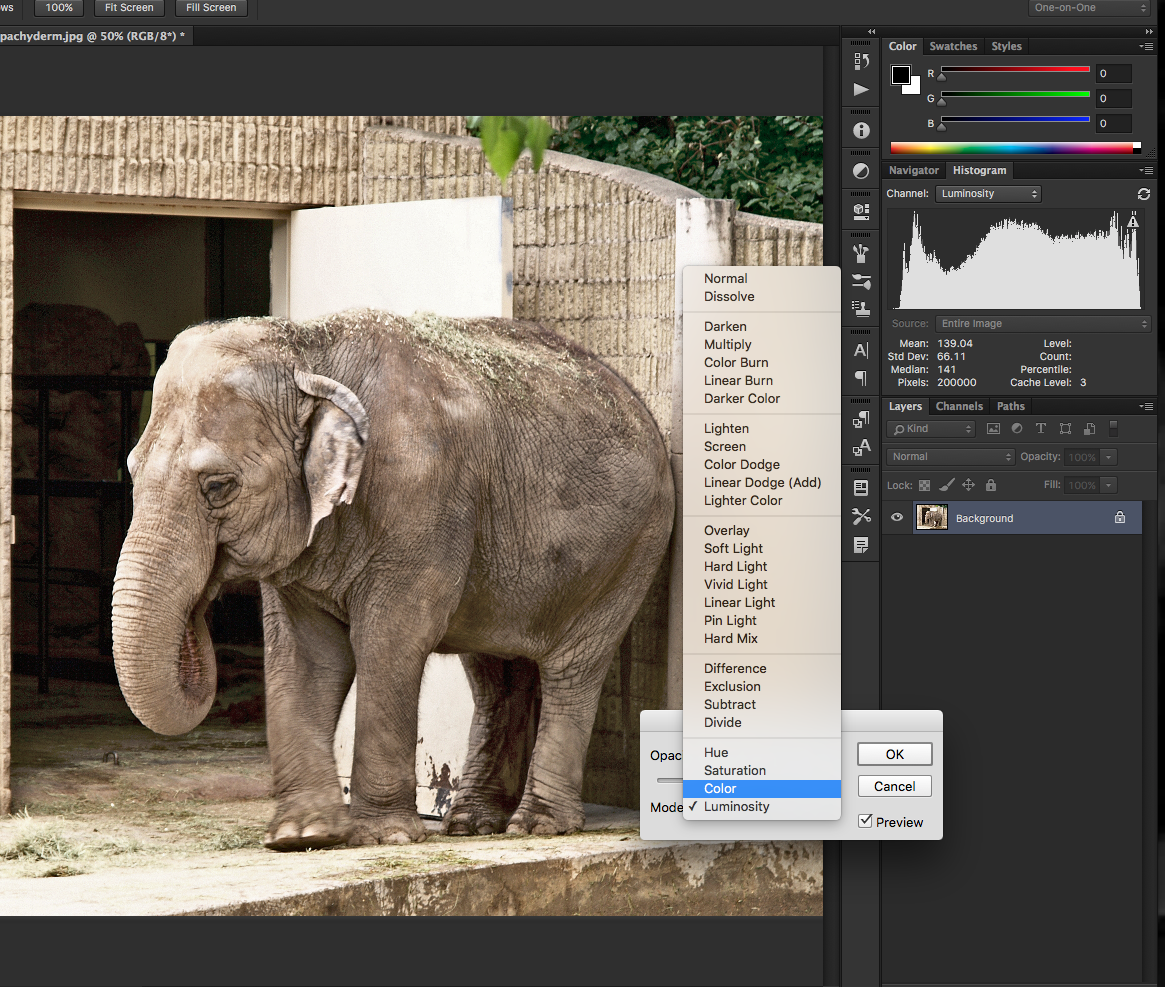Click the Background layer thumbnail
Image resolution: width=1165 pixels, height=987 pixels.
coord(932,518)
